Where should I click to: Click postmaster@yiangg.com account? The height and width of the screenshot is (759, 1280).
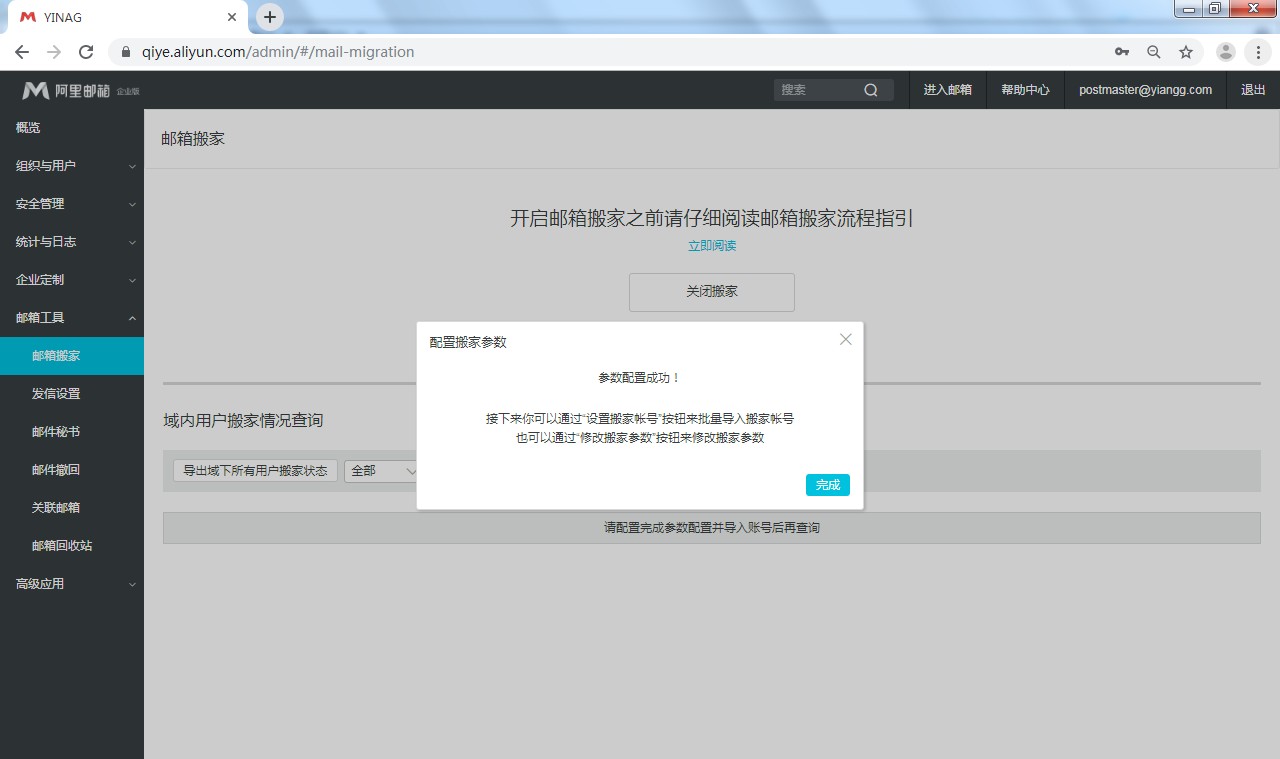1145,90
